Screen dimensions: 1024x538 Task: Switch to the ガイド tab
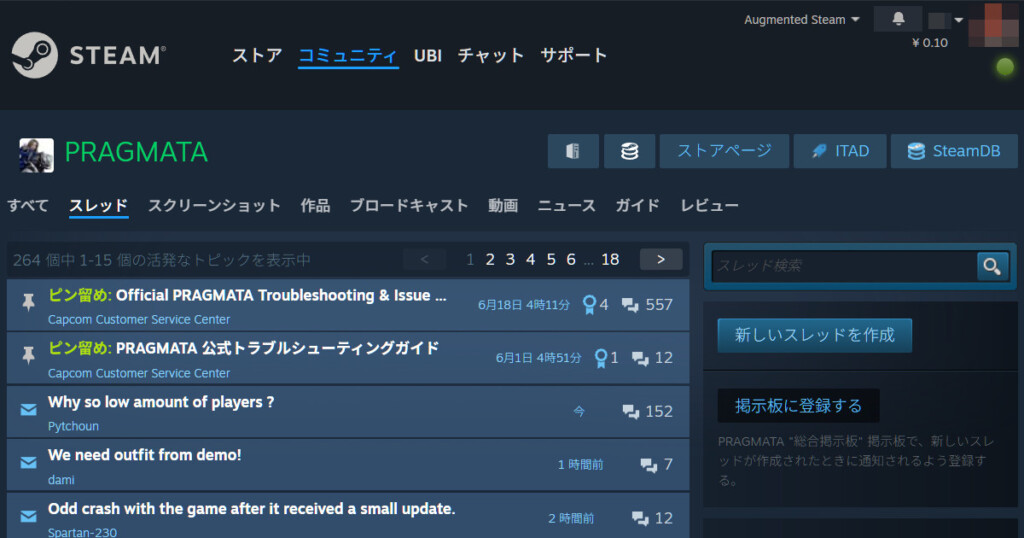coord(637,206)
